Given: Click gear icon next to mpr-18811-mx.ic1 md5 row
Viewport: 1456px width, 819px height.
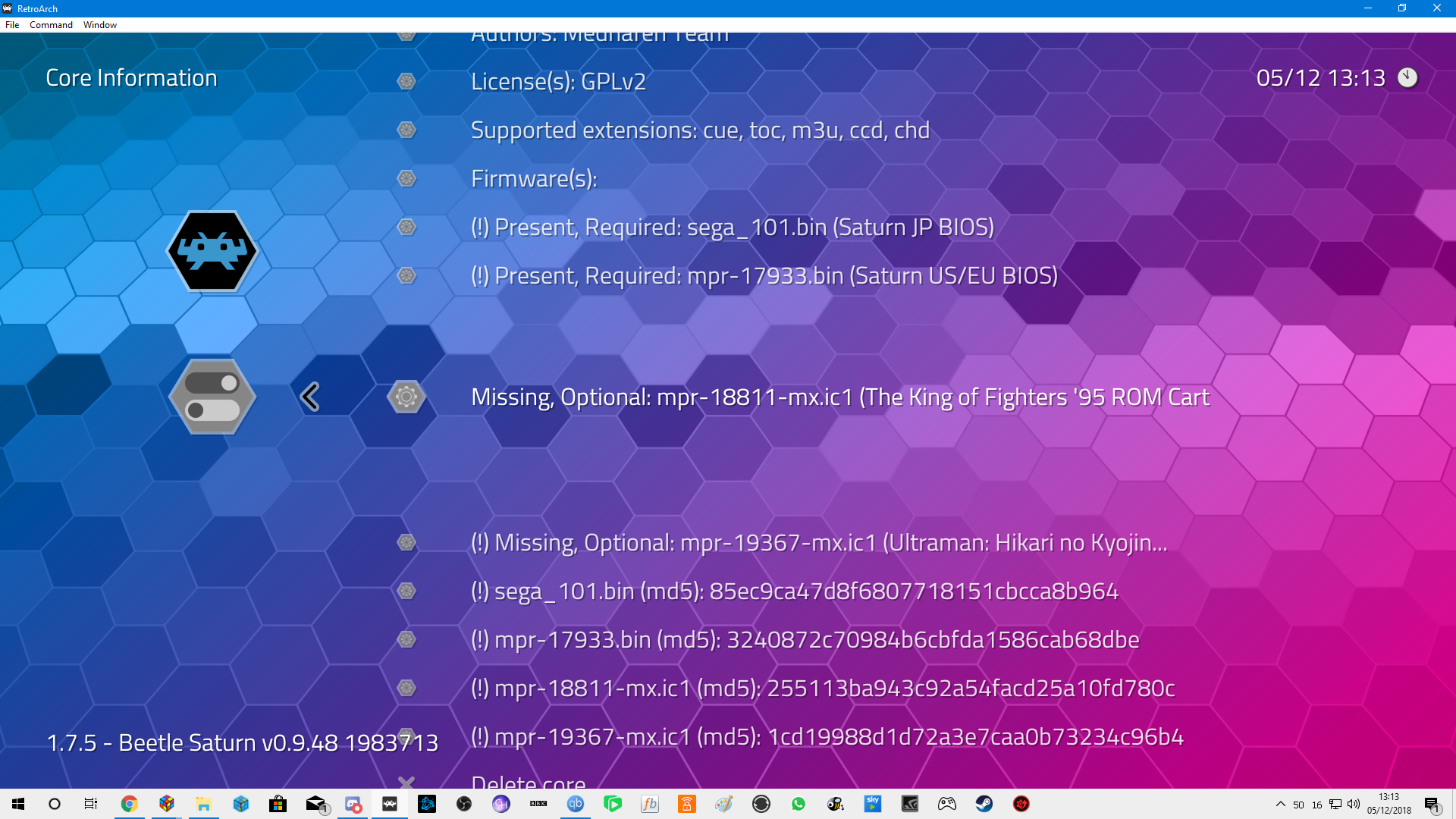Looking at the screenshot, I should [x=406, y=688].
